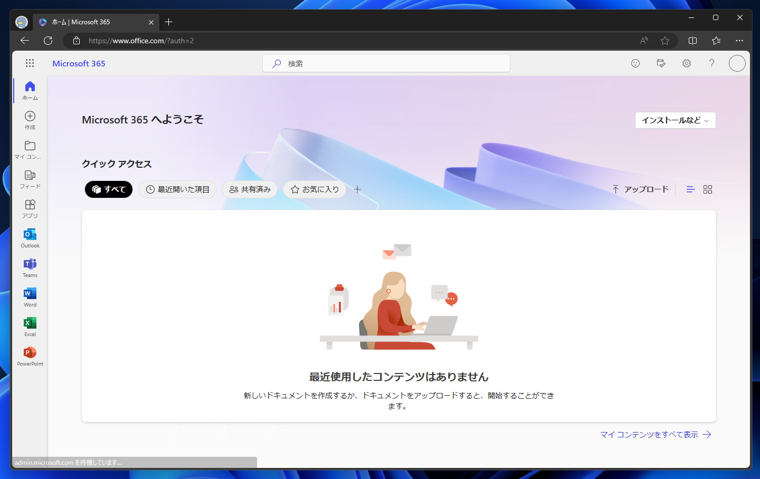Launch PowerPoint from the sidebar

point(30,356)
